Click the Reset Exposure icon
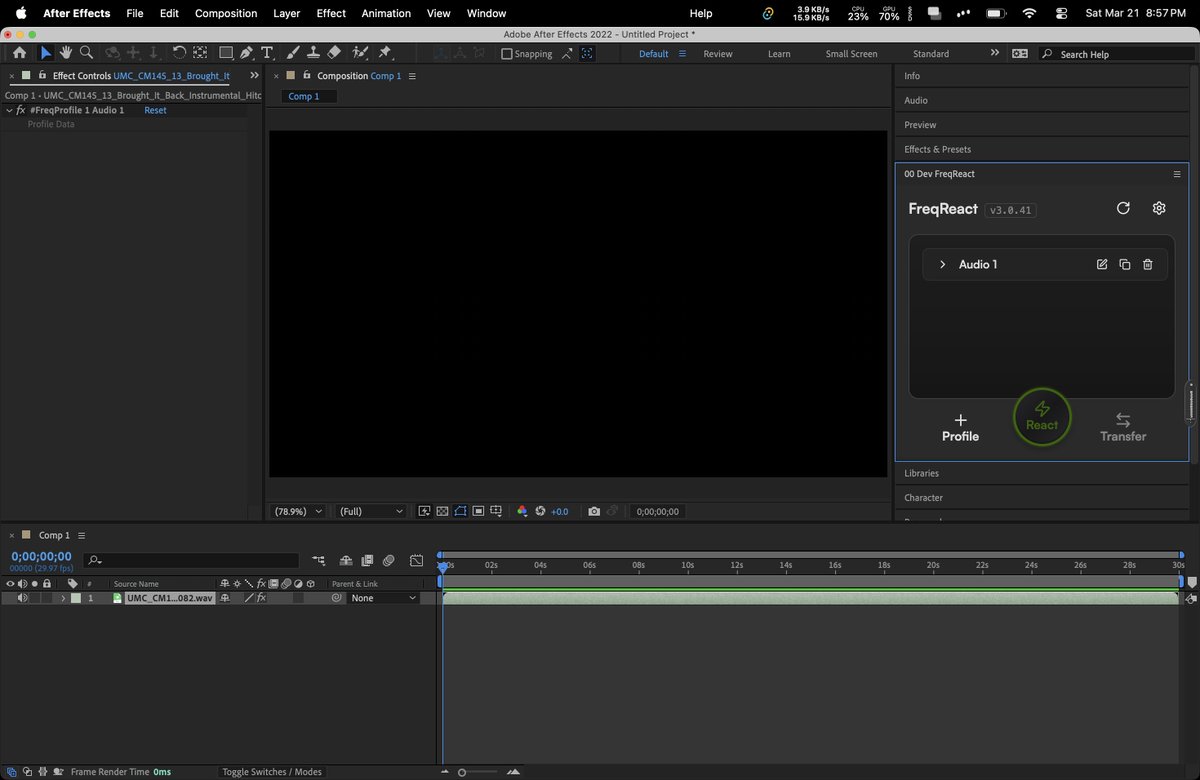Image resolution: width=1200 pixels, height=780 pixels. coord(540,511)
